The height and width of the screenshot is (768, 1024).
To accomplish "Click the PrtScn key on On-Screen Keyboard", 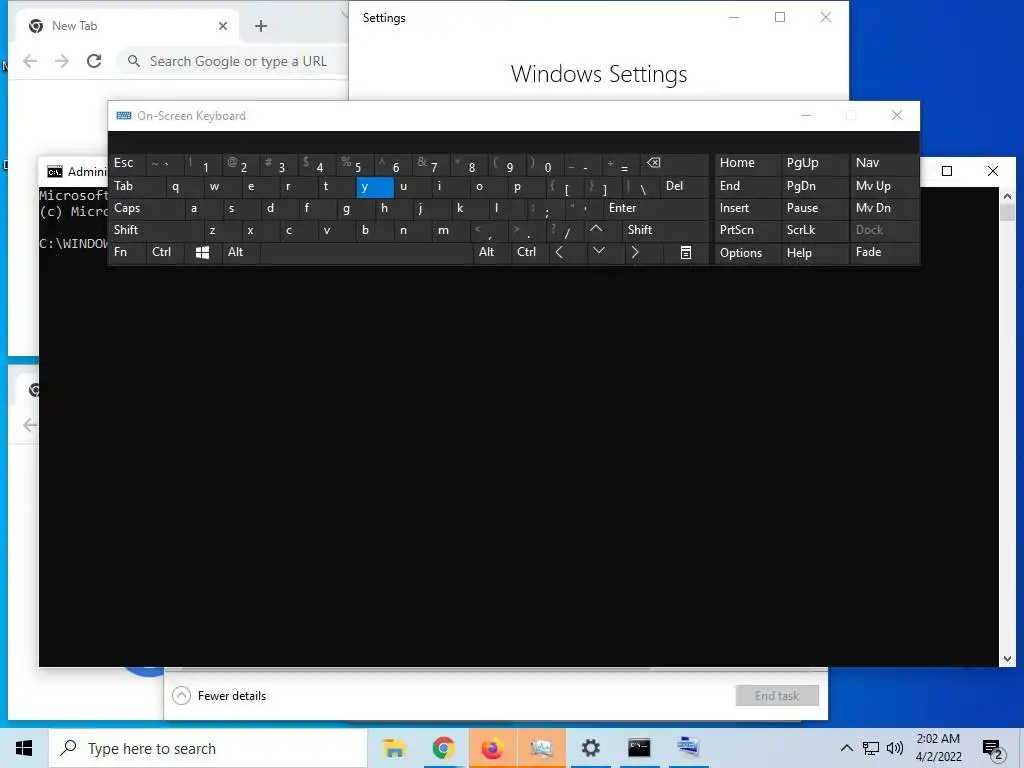I will coord(747,230).
